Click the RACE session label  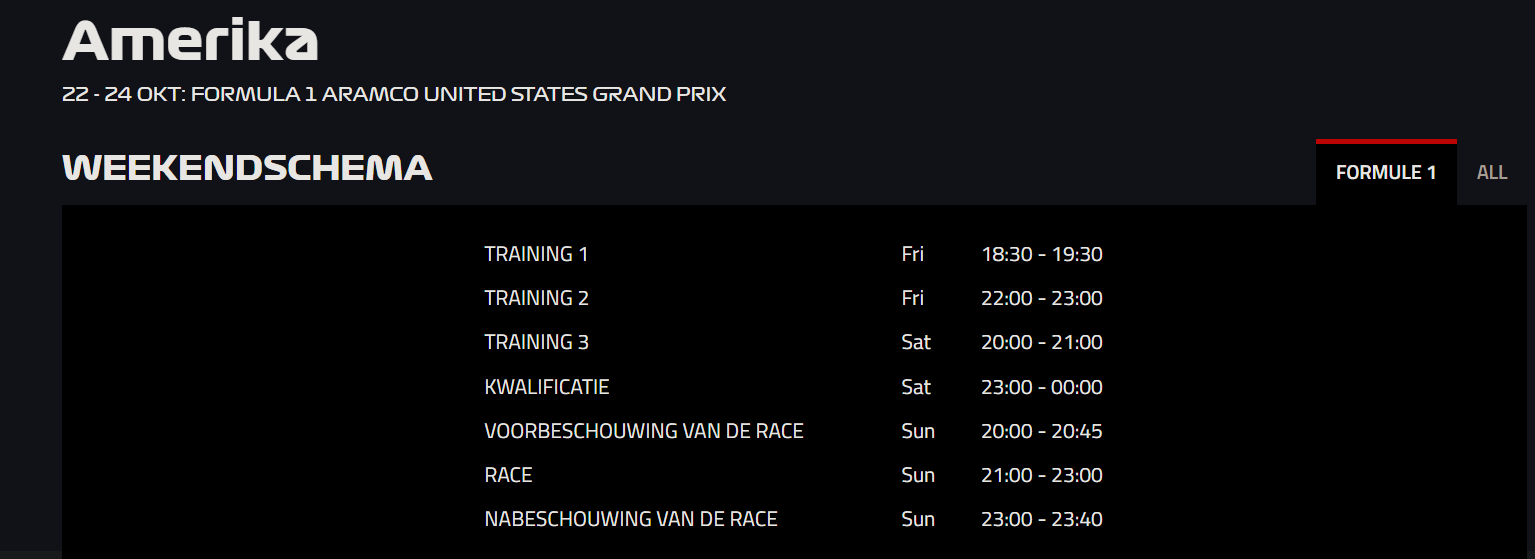tap(508, 475)
